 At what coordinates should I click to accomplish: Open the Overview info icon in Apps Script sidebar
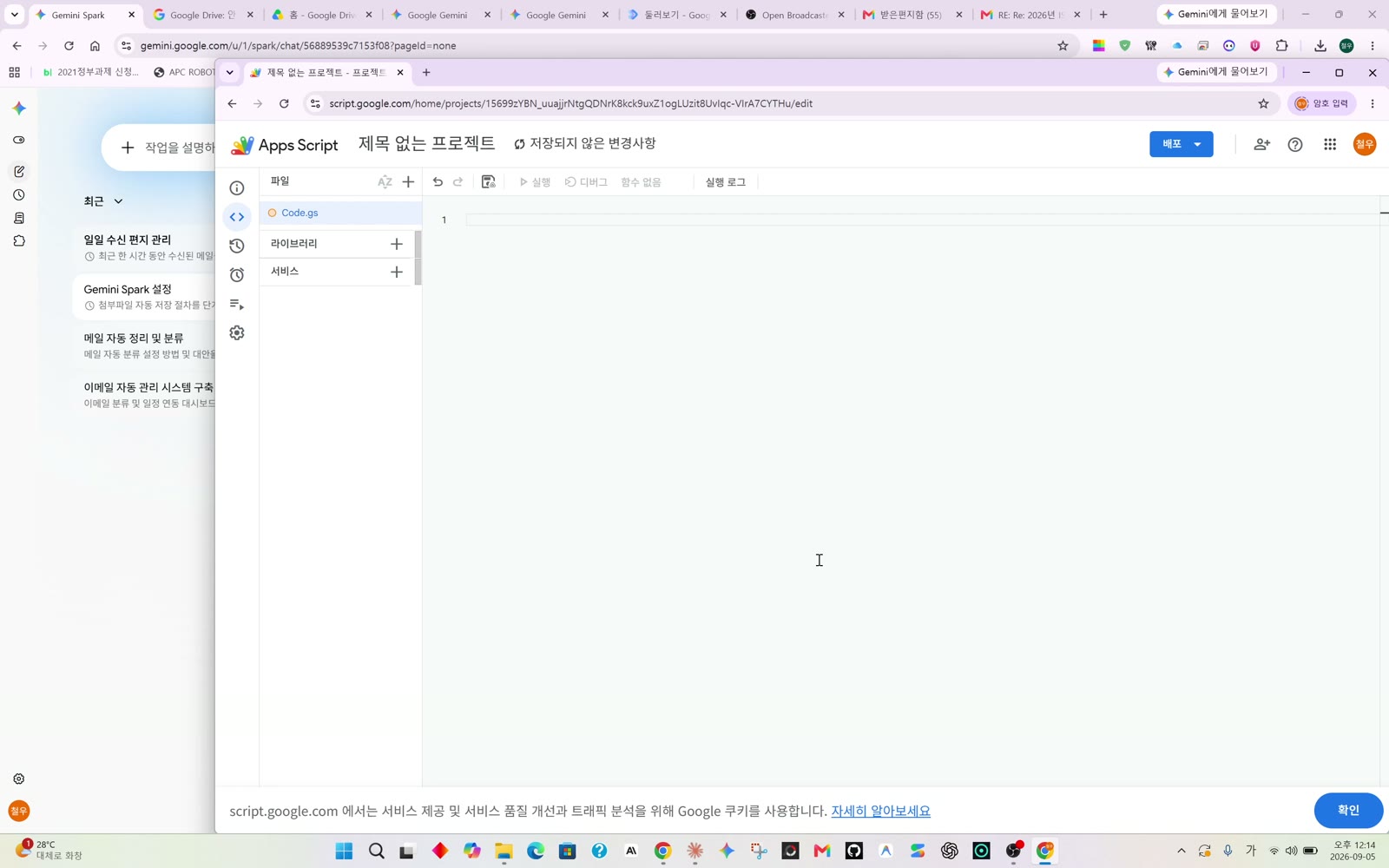pyautogui.click(x=237, y=187)
